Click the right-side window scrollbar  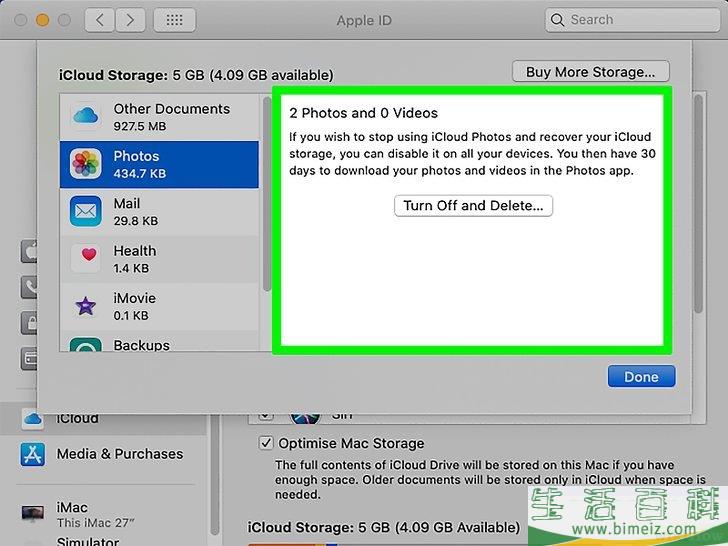pos(698,203)
